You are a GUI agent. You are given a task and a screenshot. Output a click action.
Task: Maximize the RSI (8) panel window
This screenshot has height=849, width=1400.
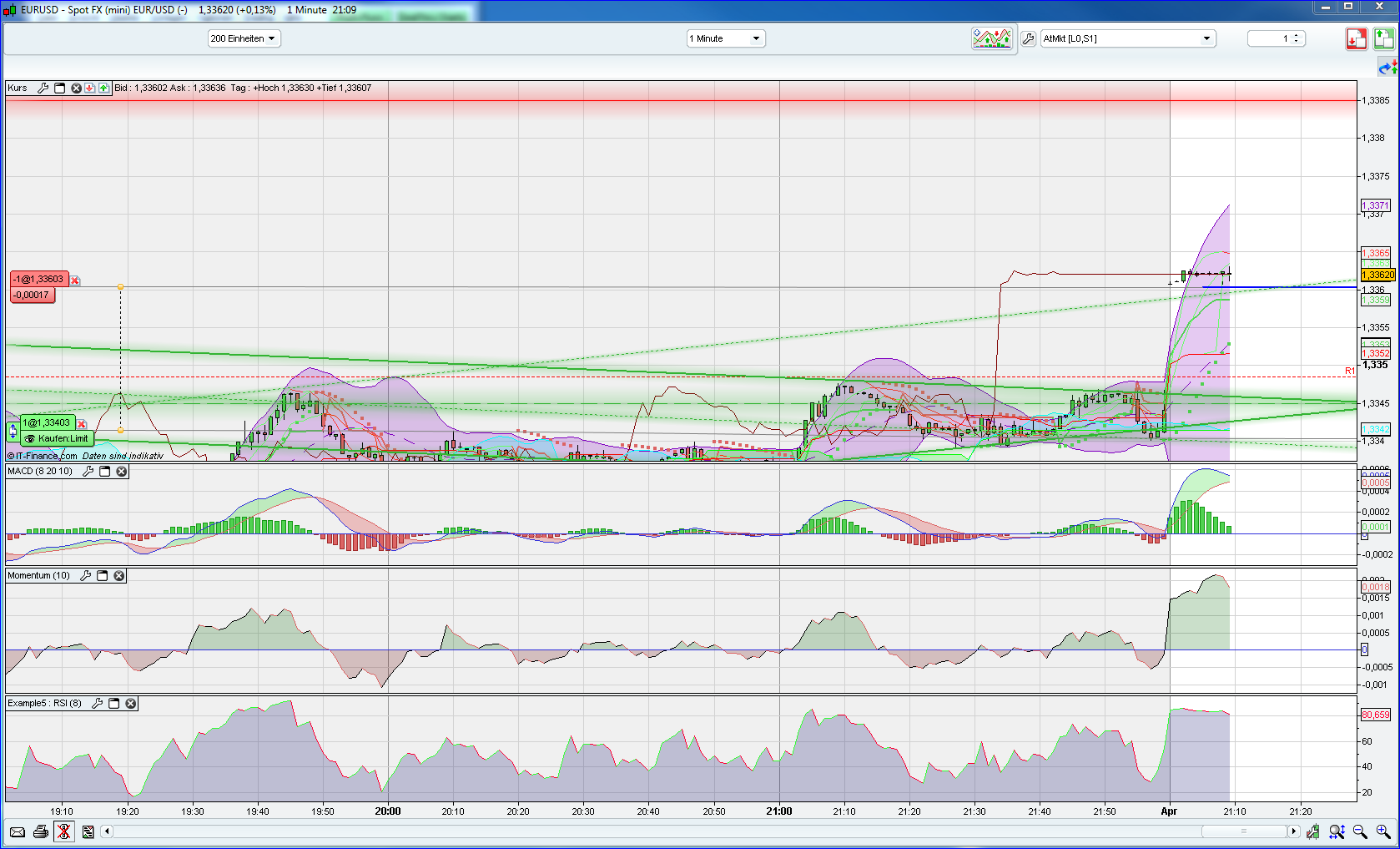click(x=114, y=704)
